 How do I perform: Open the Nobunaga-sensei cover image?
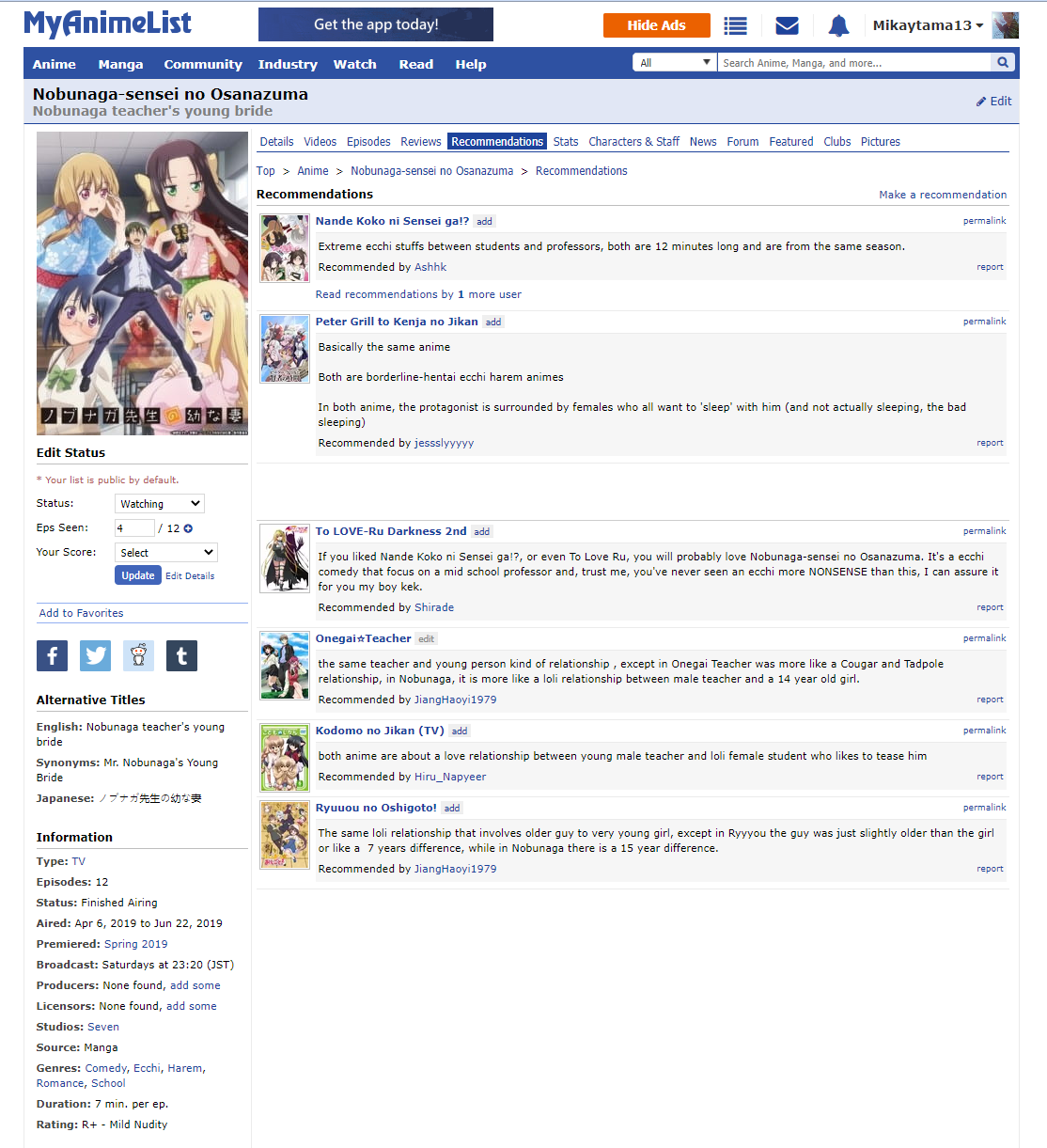tap(142, 283)
